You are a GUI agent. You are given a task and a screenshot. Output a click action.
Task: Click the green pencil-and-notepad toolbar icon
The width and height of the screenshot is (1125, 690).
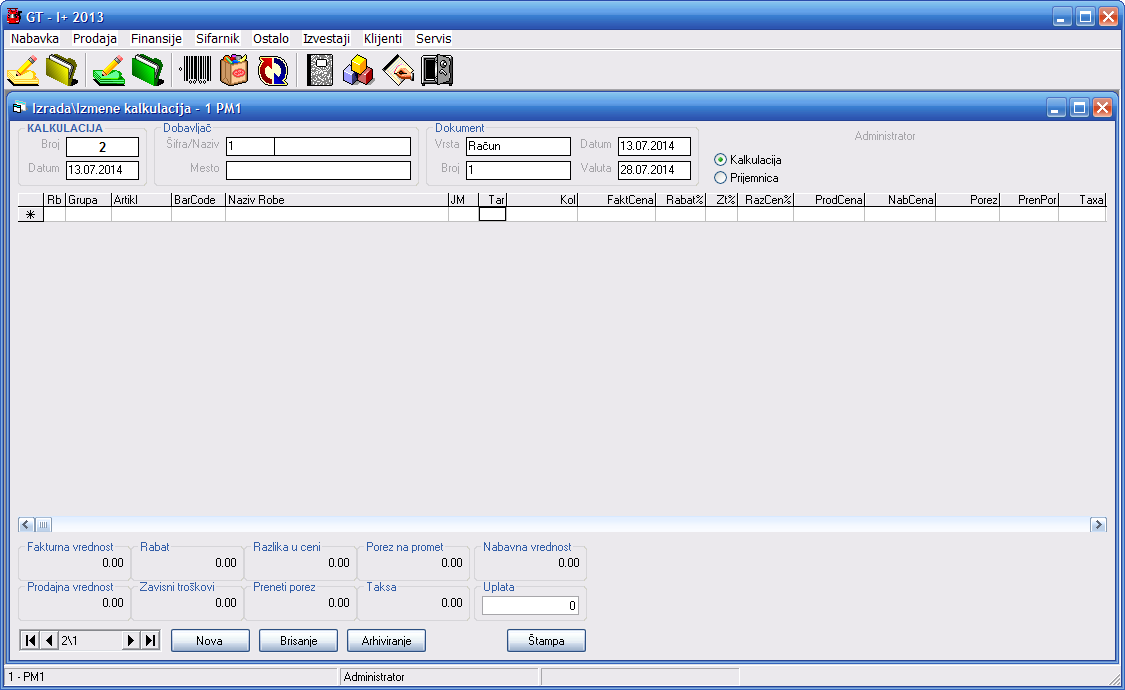click(x=108, y=70)
